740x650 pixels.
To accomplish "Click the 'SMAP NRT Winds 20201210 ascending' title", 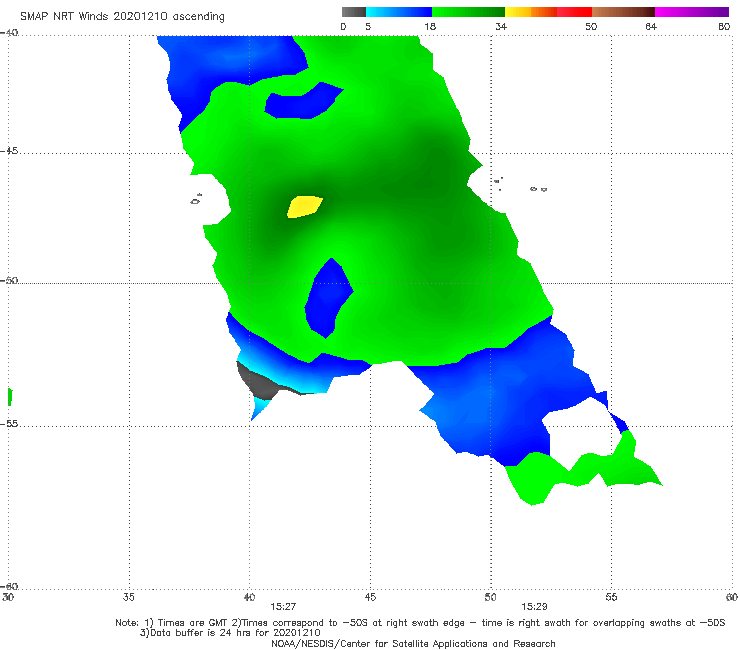I will click(122, 16).
